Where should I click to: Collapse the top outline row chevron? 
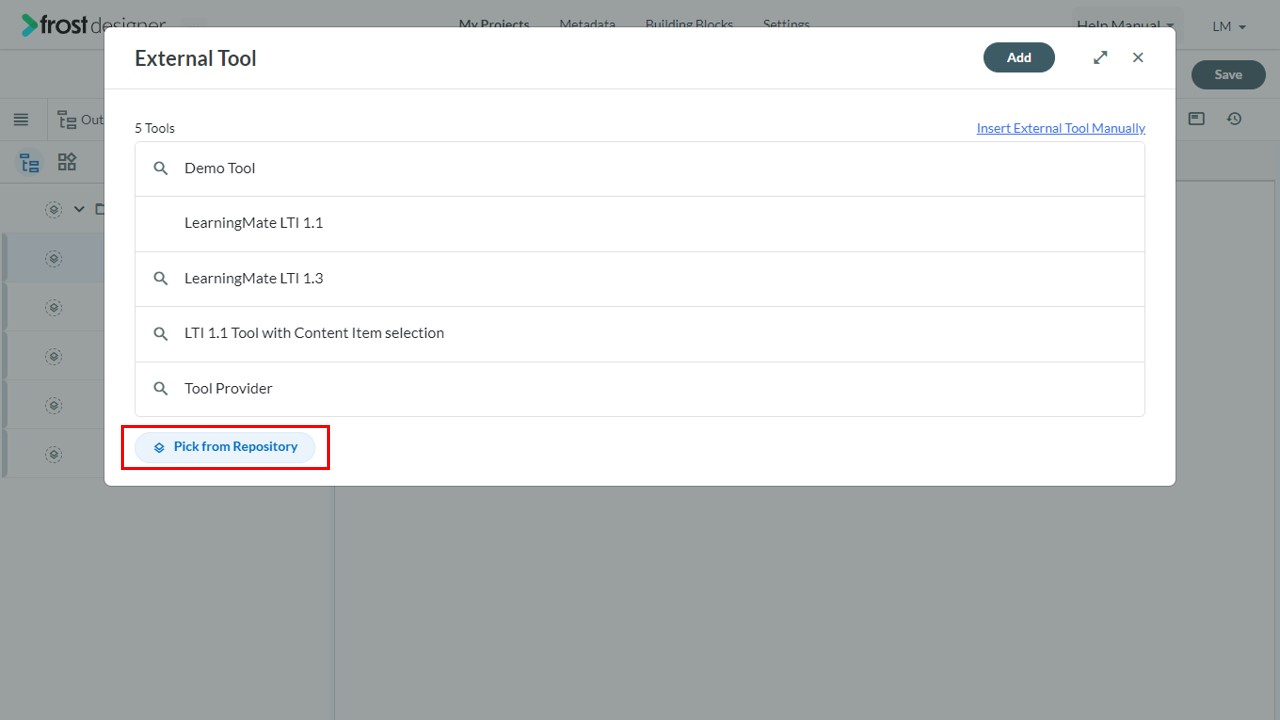(x=79, y=210)
